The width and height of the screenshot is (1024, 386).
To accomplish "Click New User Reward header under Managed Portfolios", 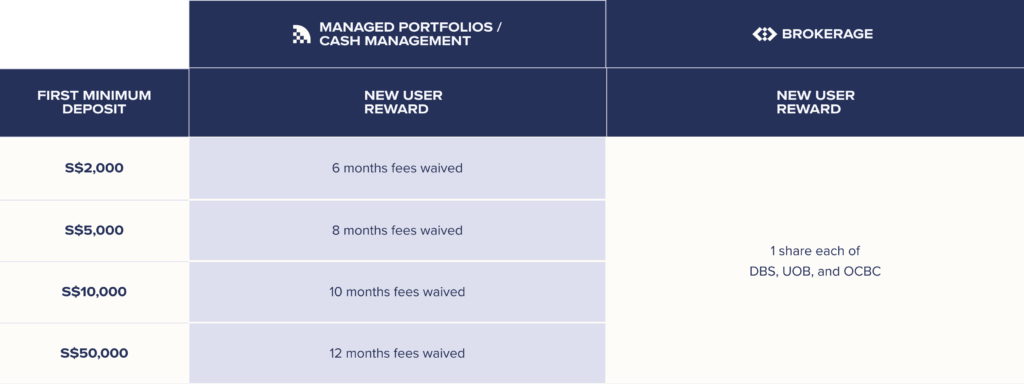I will pos(397,103).
